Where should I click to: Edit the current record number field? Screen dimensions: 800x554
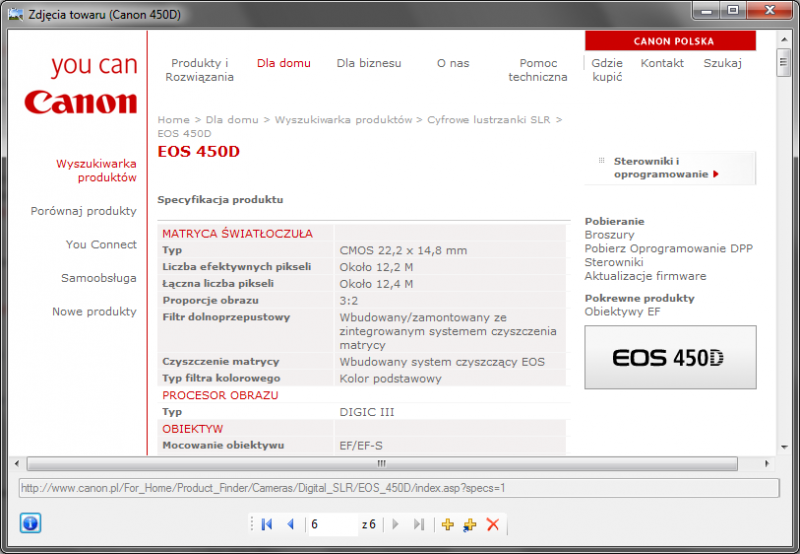pos(332,524)
